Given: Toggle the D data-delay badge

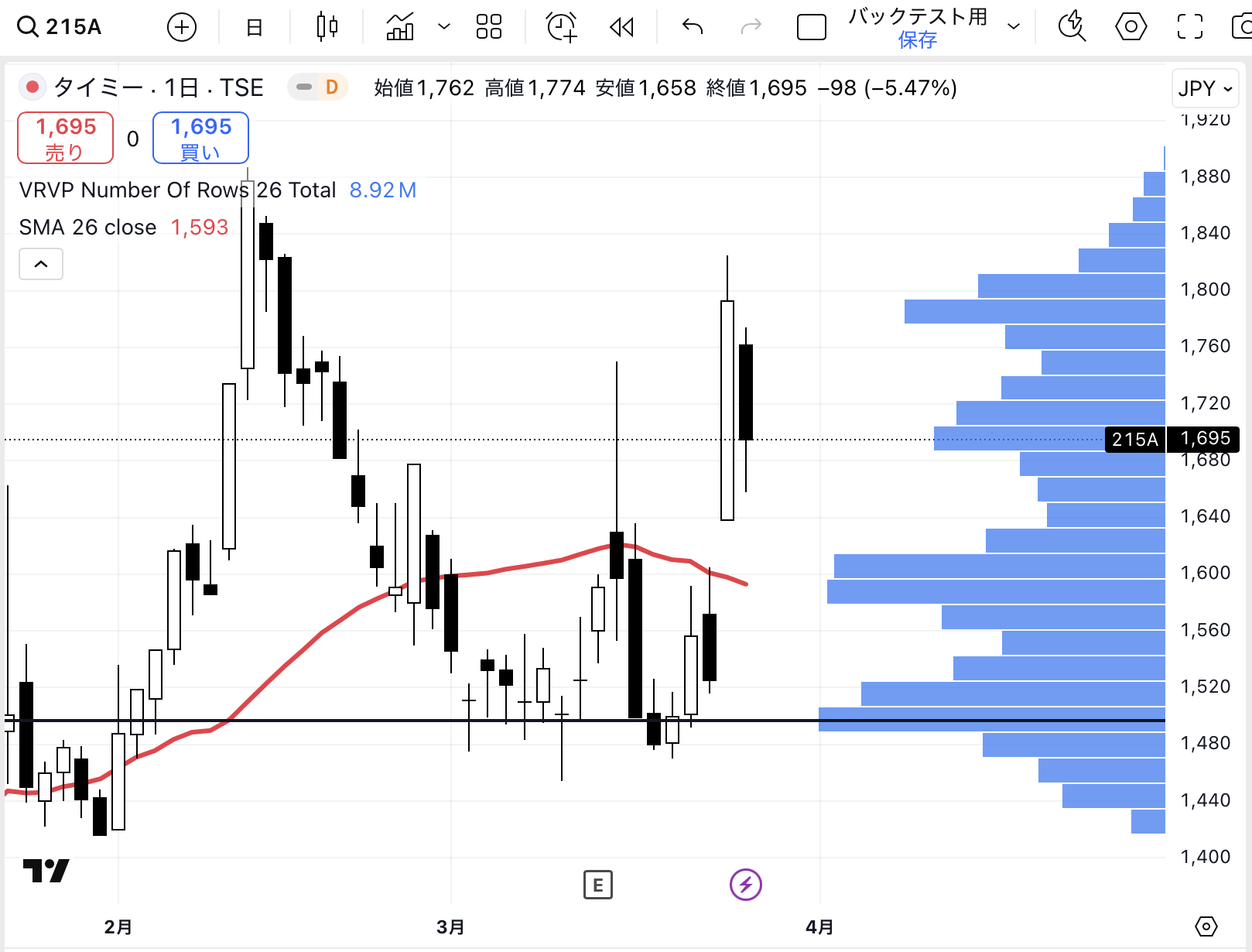Looking at the screenshot, I should pos(332,87).
